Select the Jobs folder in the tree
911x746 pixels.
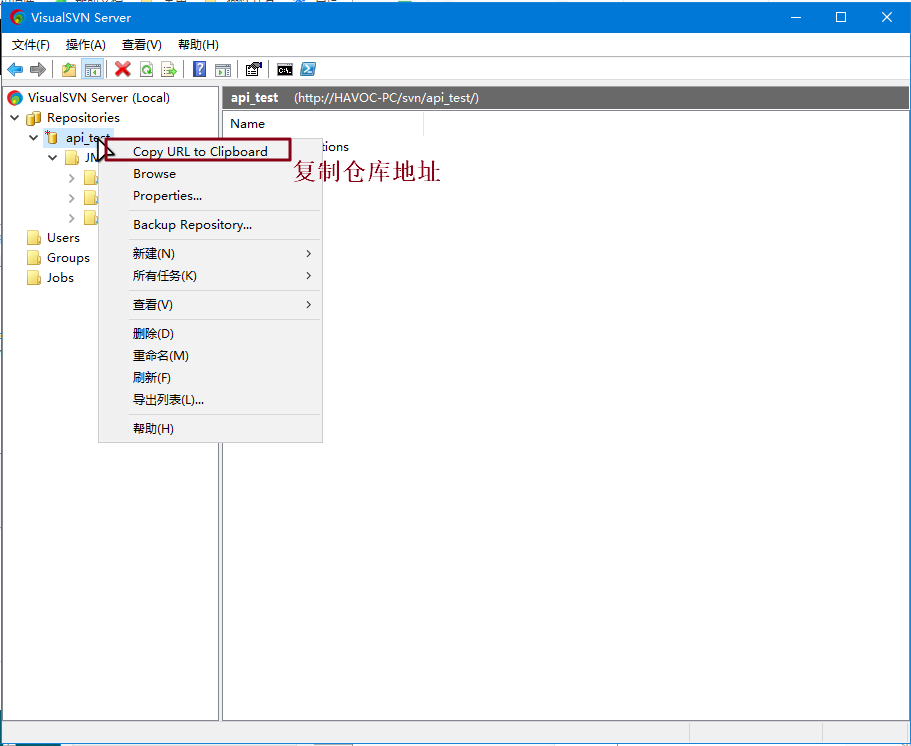(x=60, y=278)
